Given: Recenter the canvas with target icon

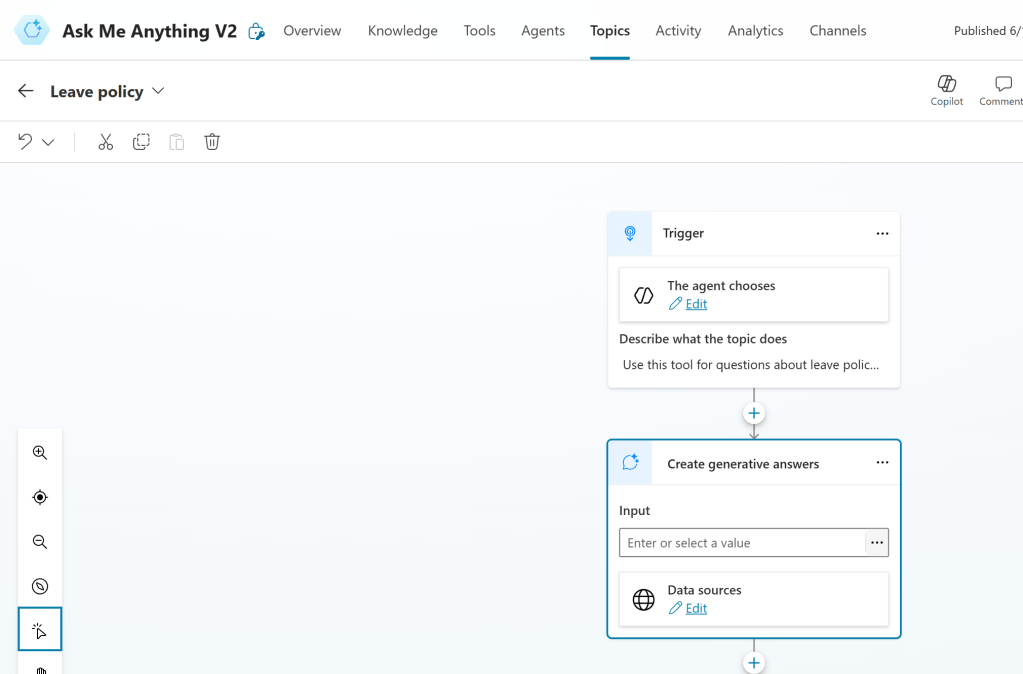Looking at the screenshot, I should pos(40,497).
